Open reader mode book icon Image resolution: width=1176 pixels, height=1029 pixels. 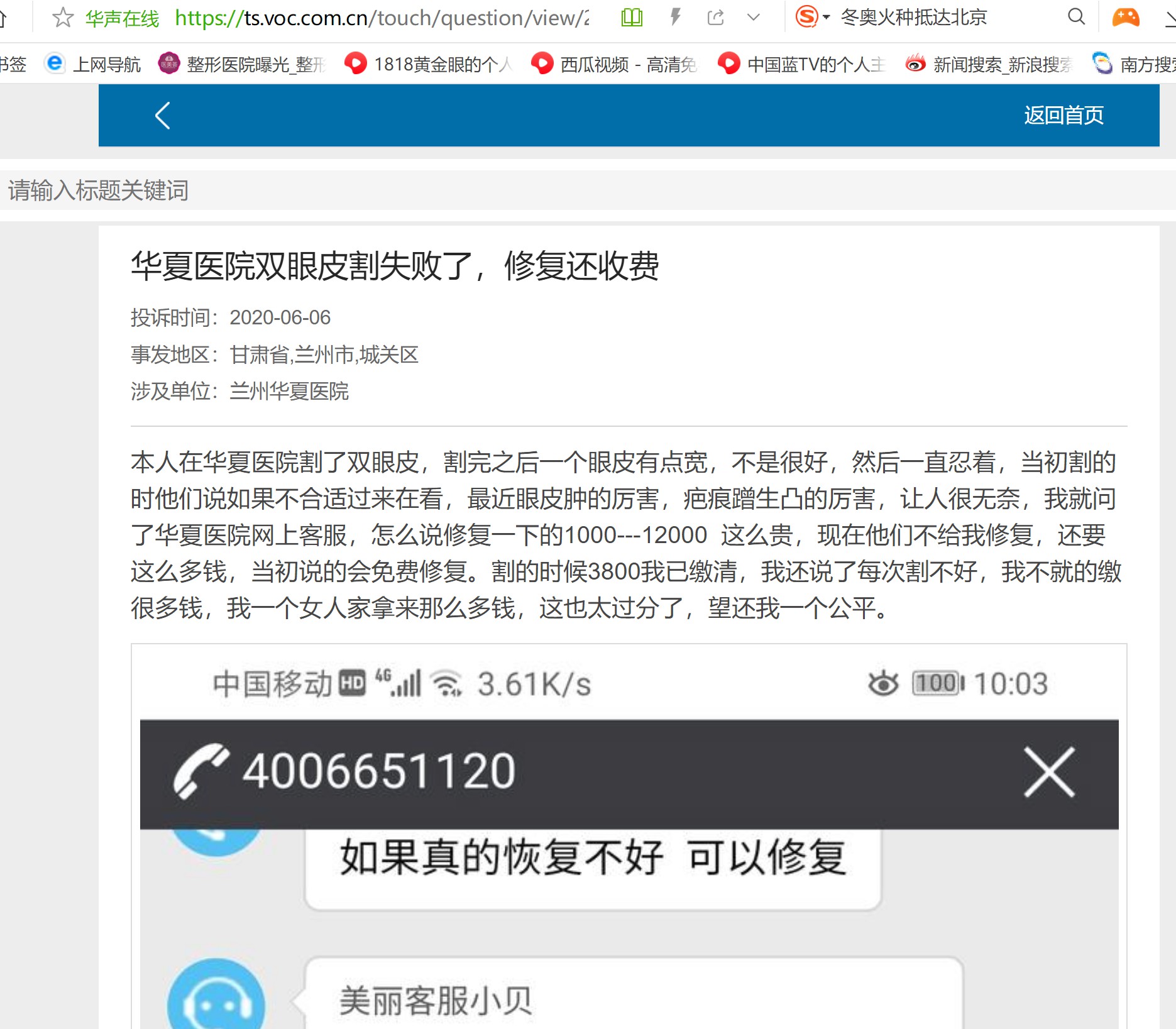click(x=632, y=18)
